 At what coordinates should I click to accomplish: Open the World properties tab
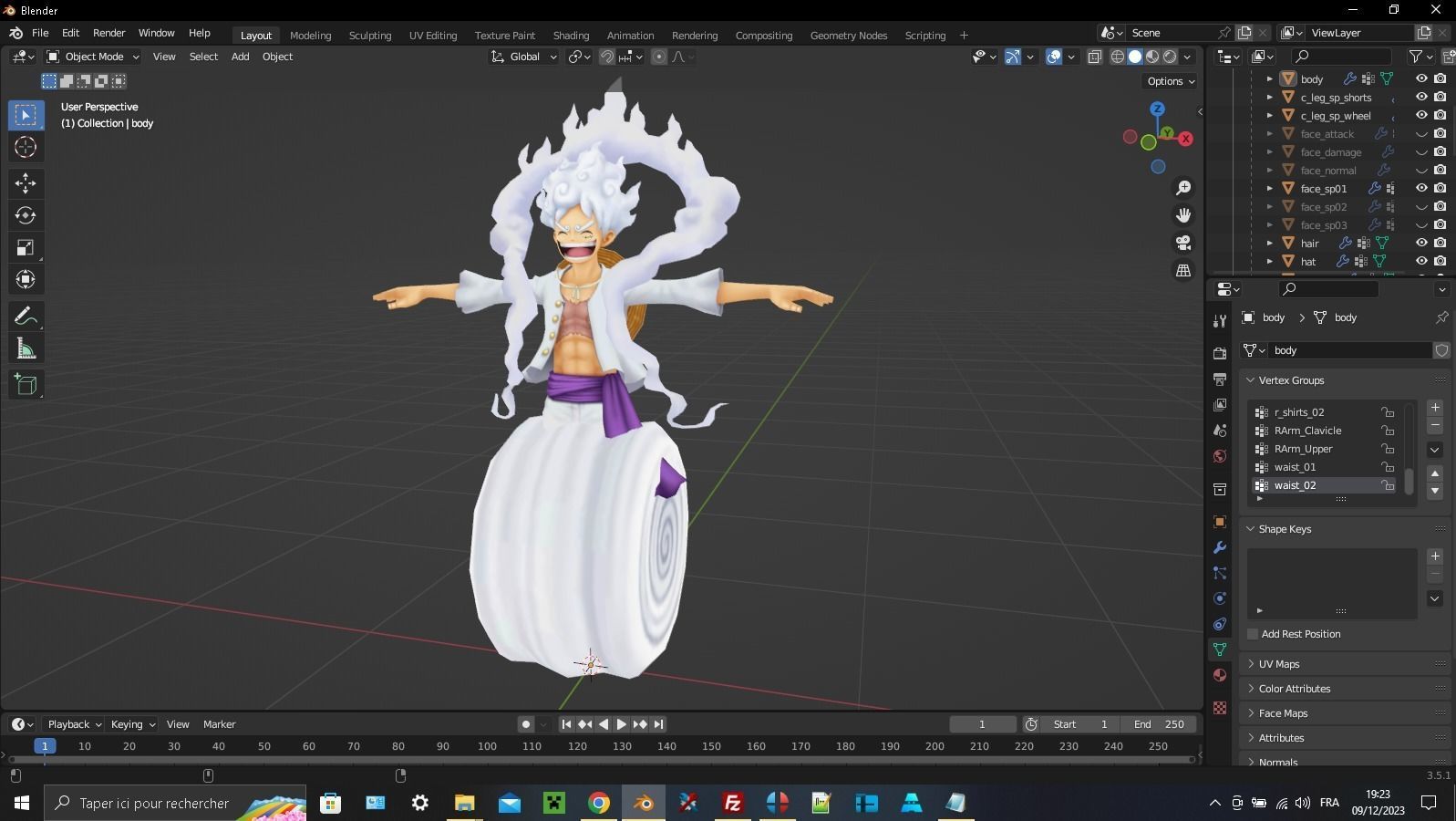pyautogui.click(x=1220, y=455)
